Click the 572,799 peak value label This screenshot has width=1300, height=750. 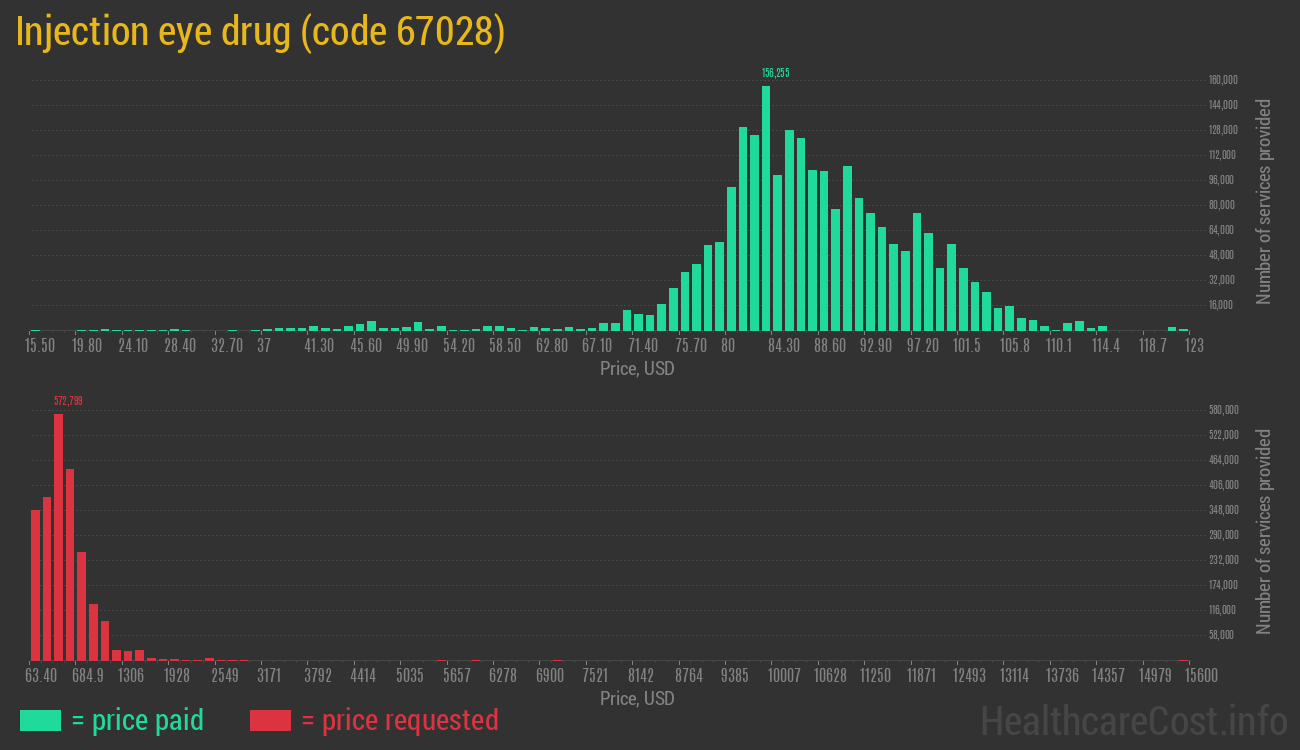68,401
